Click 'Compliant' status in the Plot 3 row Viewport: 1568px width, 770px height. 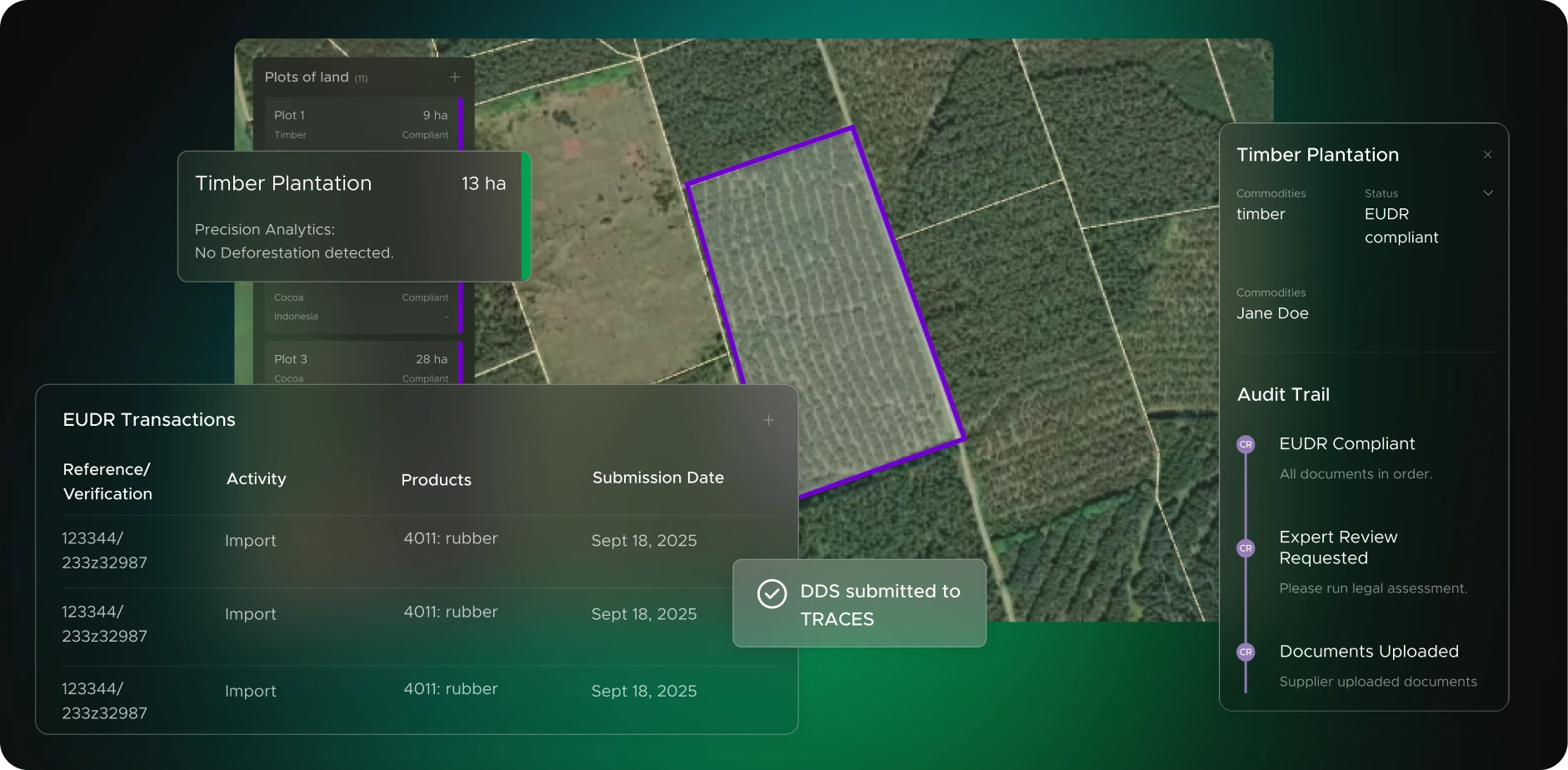pyautogui.click(x=425, y=378)
